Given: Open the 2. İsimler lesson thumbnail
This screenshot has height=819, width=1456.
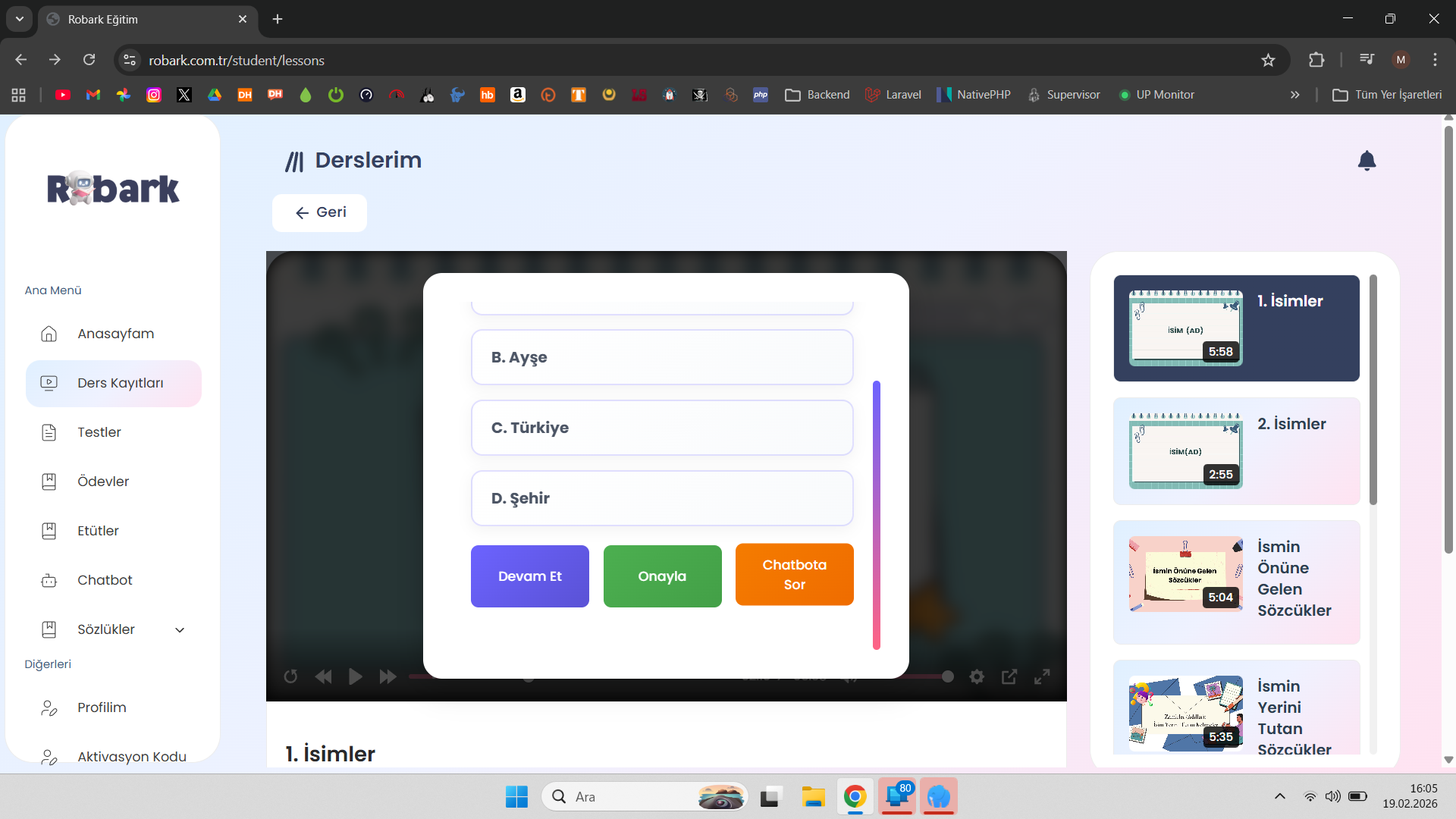Looking at the screenshot, I should click(1185, 450).
